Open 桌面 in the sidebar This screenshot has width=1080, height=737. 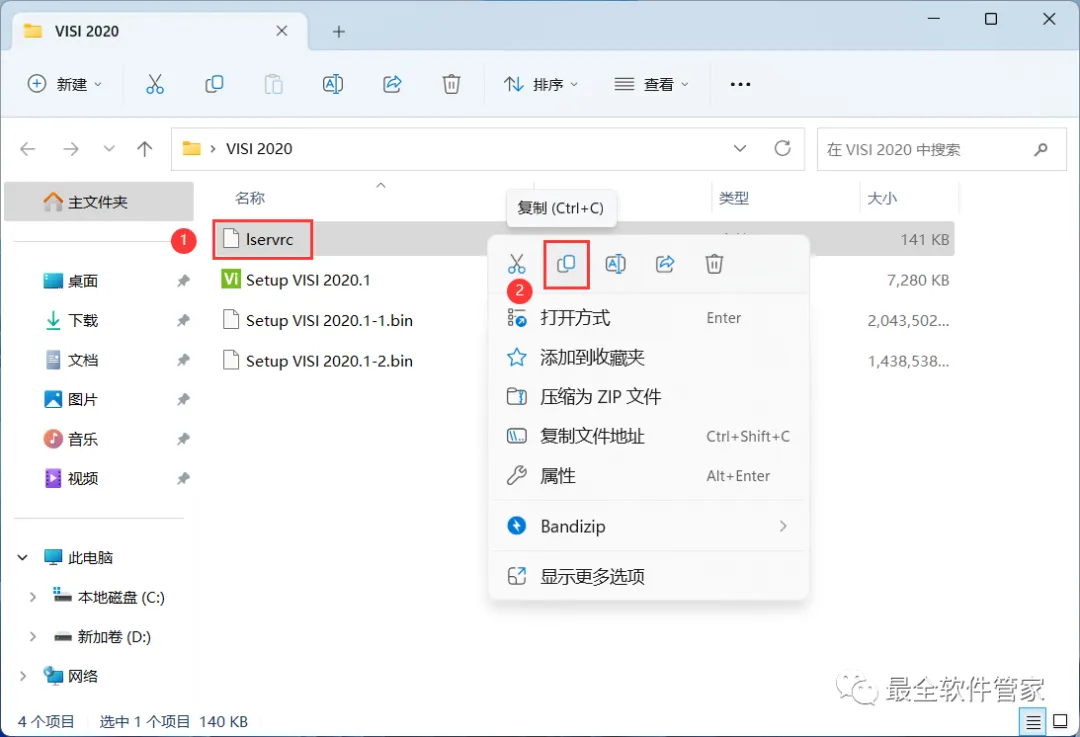click(83, 281)
